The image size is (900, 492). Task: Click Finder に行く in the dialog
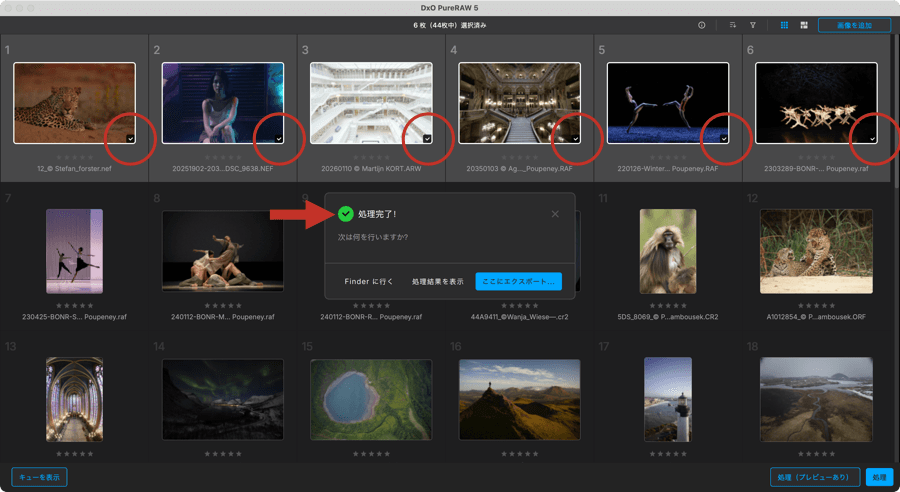click(x=368, y=281)
